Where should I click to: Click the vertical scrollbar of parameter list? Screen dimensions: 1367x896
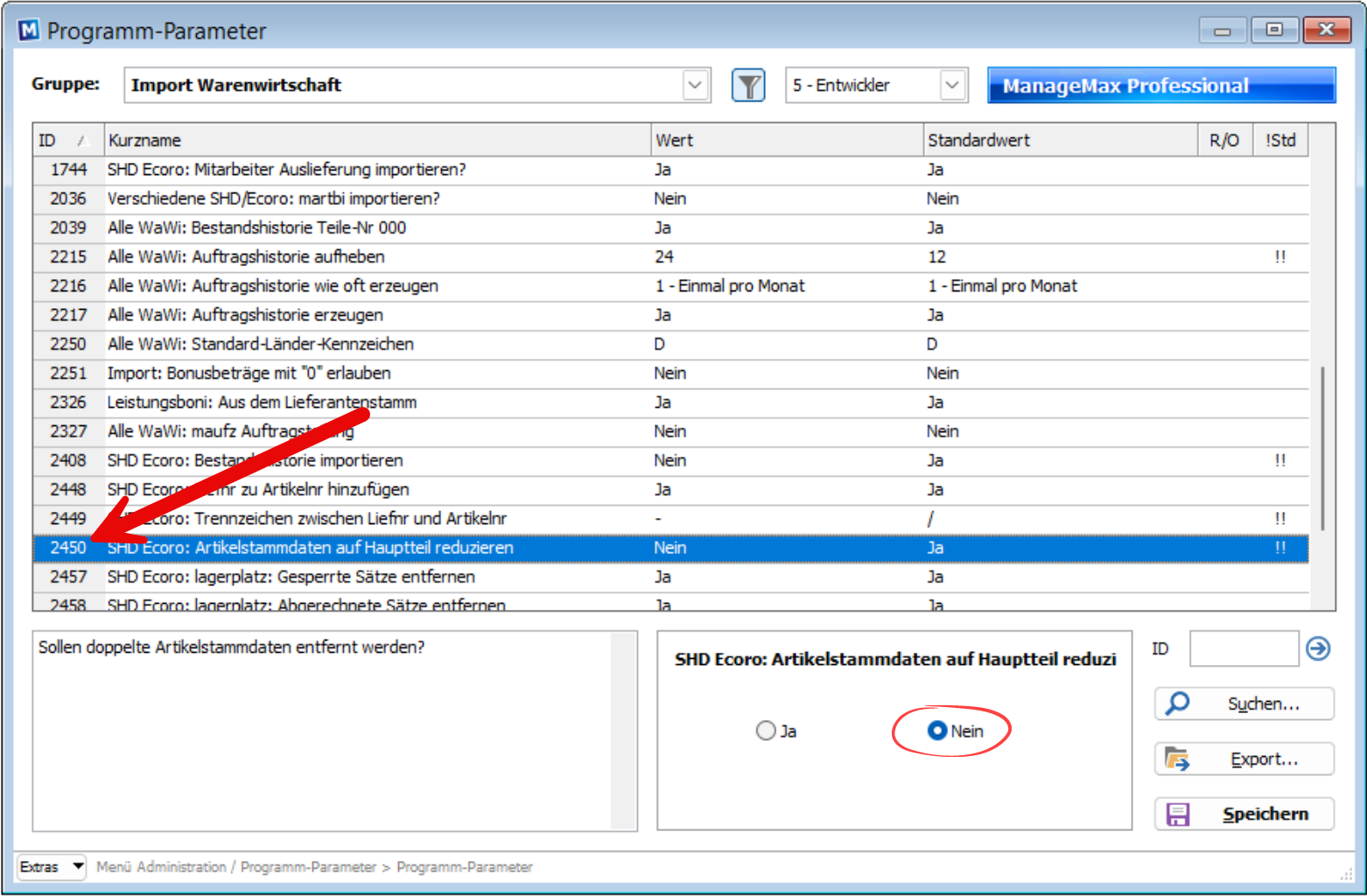pyautogui.click(x=1322, y=446)
